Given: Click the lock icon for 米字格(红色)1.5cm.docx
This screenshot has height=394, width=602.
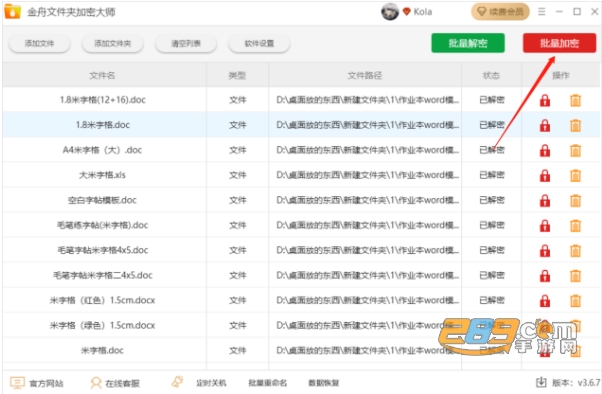Looking at the screenshot, I should tap(545, 301).
